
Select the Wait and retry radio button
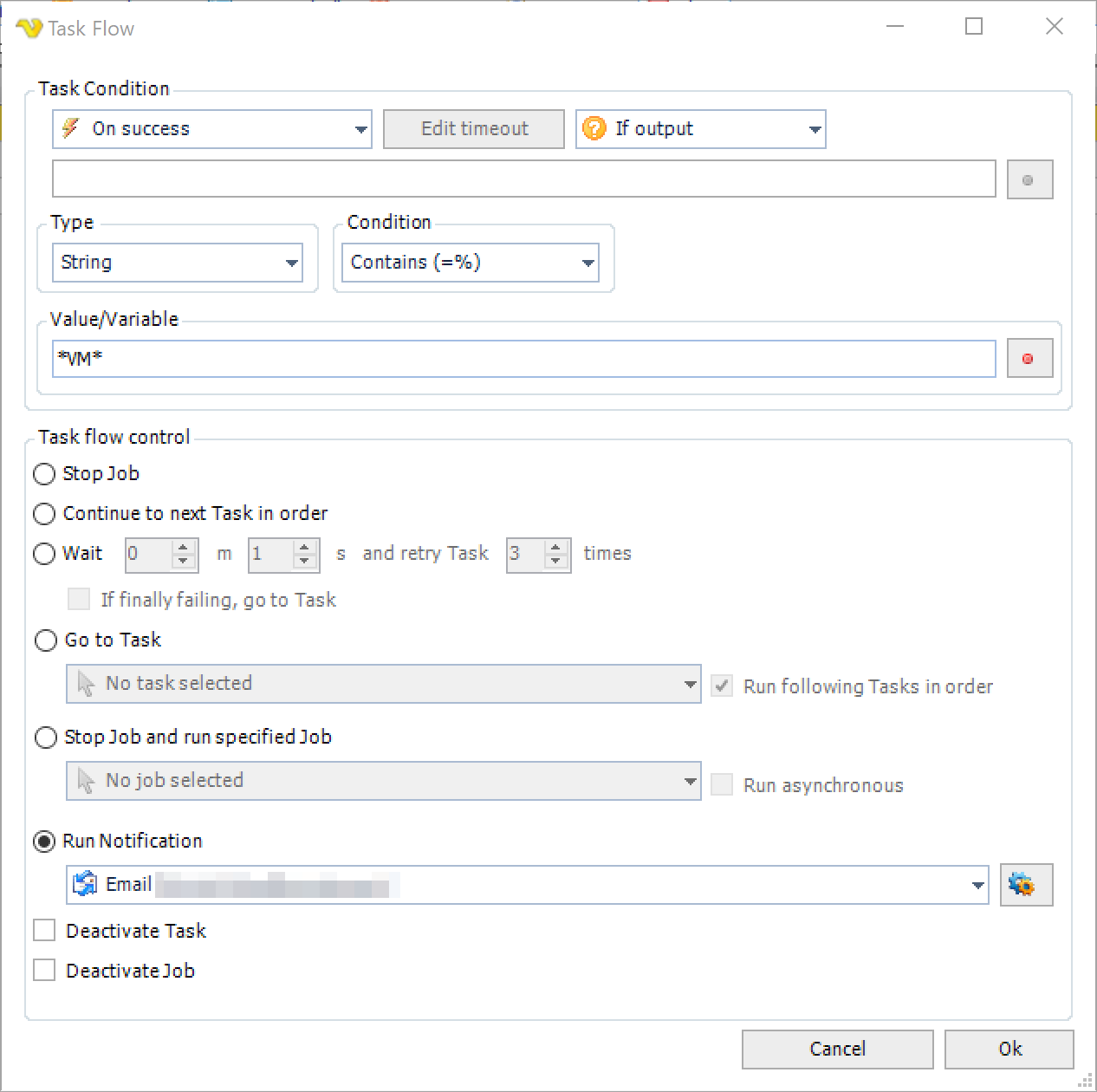(44, 554)
